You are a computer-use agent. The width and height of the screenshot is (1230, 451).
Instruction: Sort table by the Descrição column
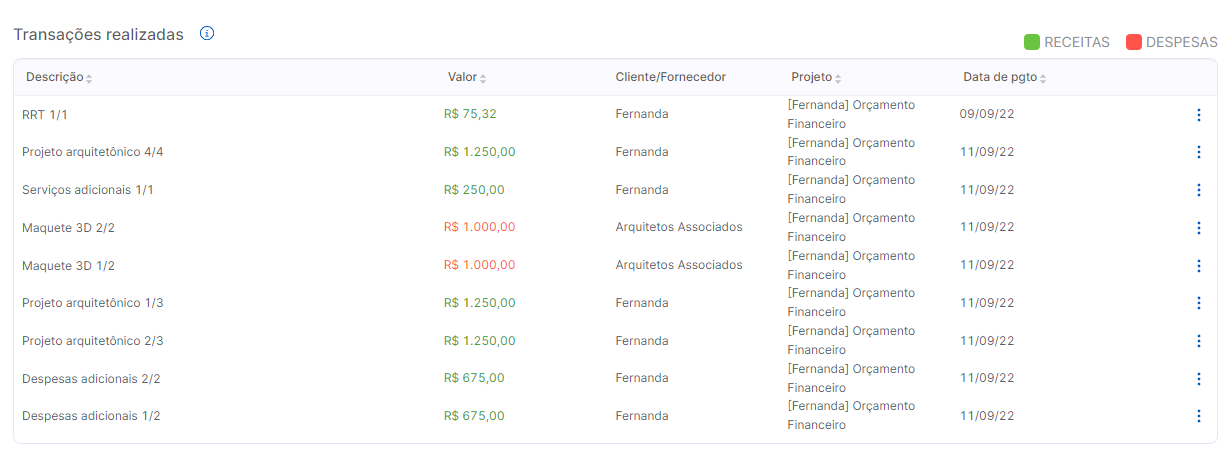tap(59, 77)
